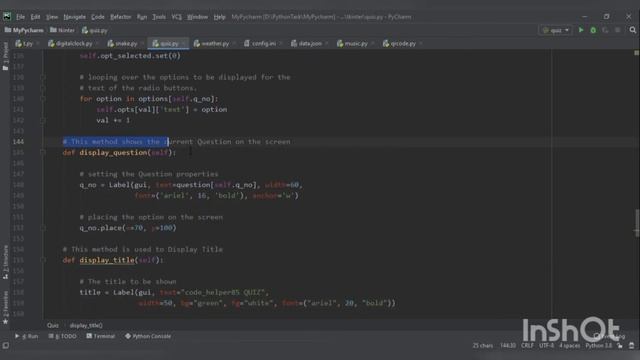Click MyPycharm breadcrumb in navigation bar
The height and width of the screenshot is (360, 640).
click(x=24, y=30)
